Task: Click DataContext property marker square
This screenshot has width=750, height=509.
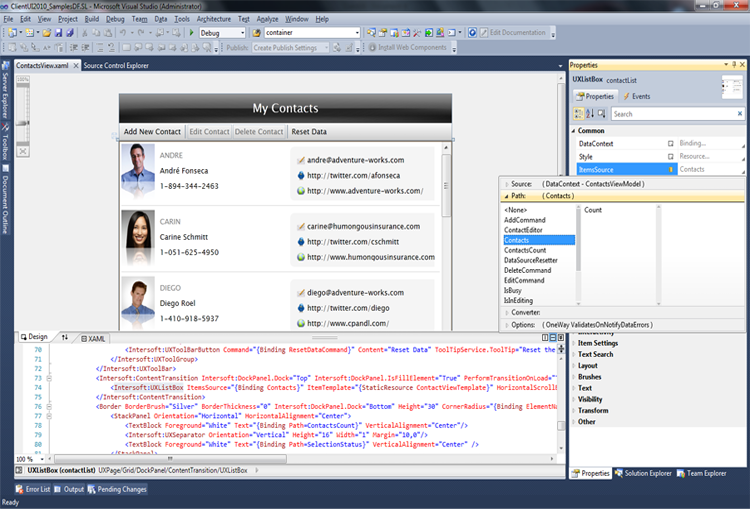Action: coord(671,144)
